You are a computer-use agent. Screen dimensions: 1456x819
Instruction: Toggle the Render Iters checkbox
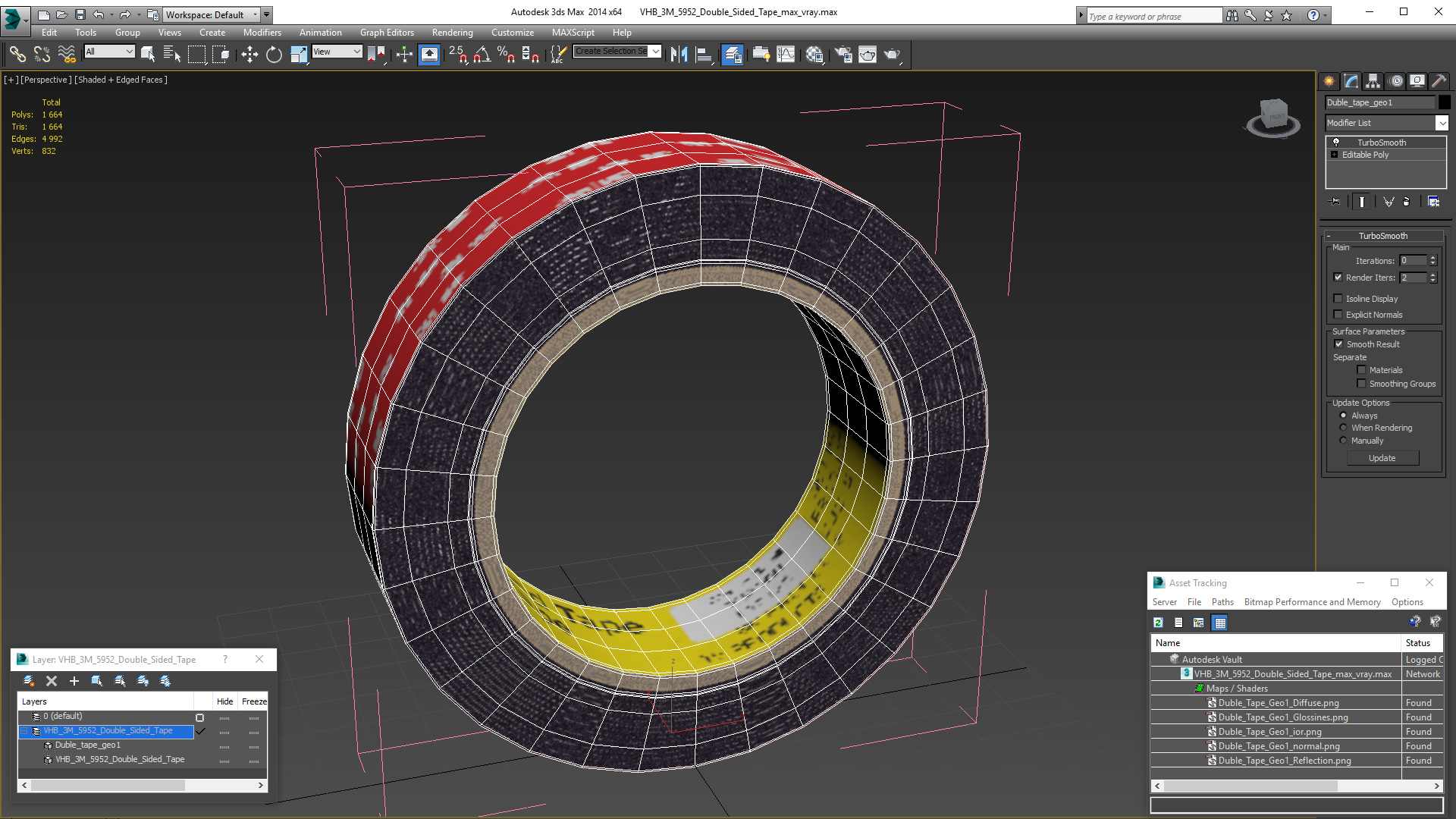point(1338,278)
